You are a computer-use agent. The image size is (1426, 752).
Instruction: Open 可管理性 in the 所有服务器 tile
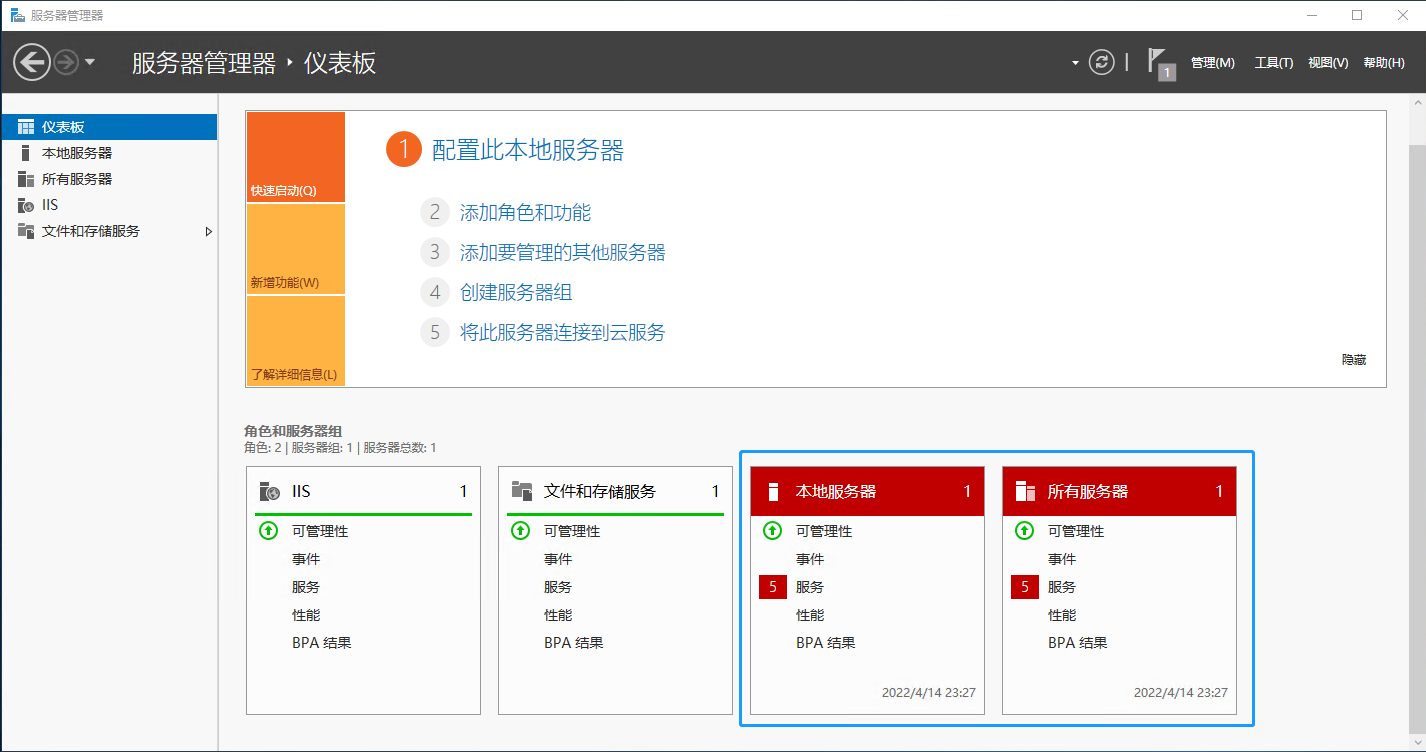(1076, 531)
